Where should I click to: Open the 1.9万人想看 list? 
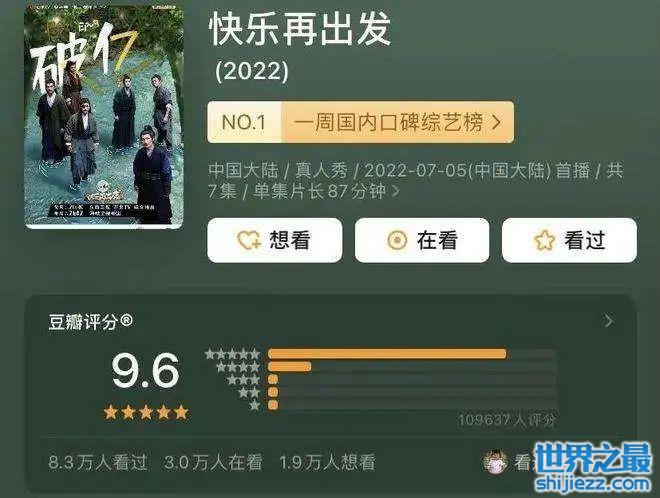327,462
